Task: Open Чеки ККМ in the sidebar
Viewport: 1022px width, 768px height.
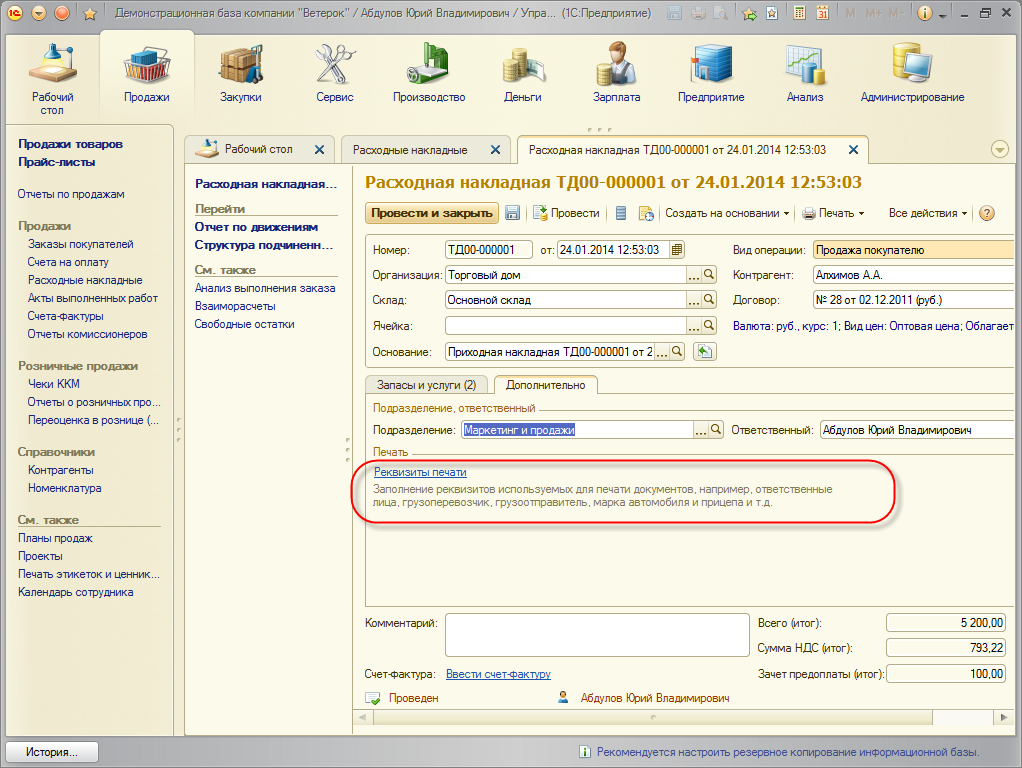Action: (x=53, y=384)
